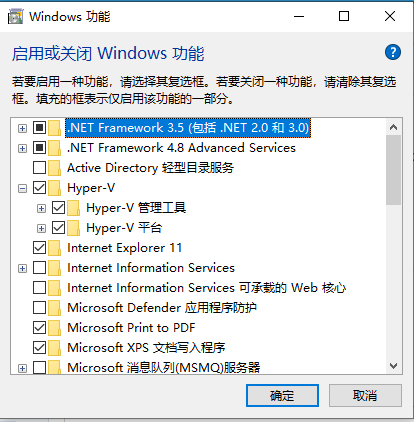This screenshot has height=422, width=414.
Task: Click folder icon next to Microsoft Print to PDF
Action: [55, 328]
